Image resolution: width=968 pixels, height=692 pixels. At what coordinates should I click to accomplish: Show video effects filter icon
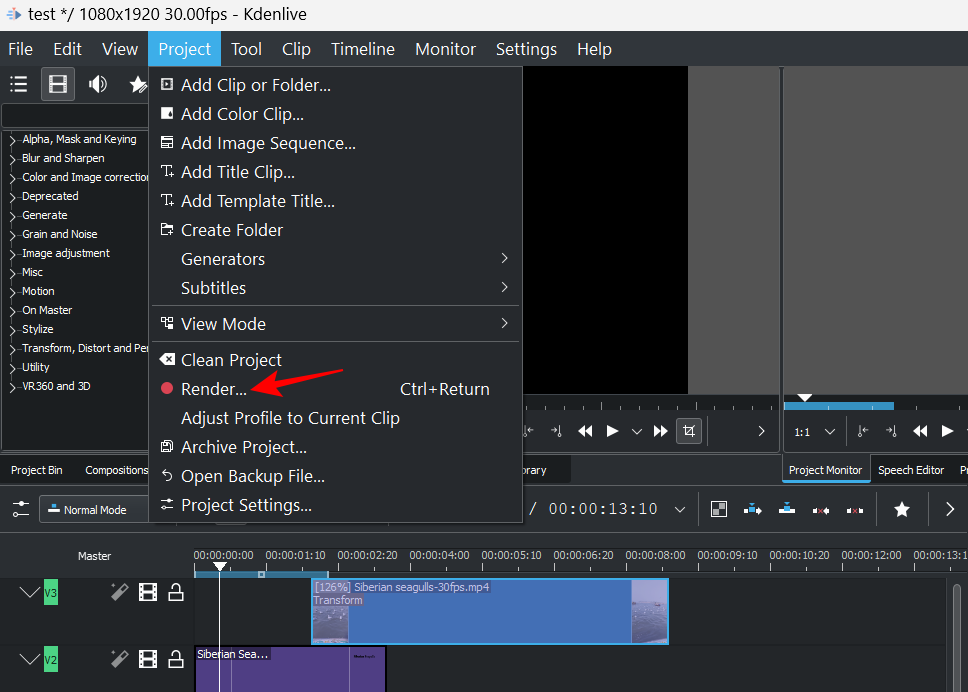point(58,84)
